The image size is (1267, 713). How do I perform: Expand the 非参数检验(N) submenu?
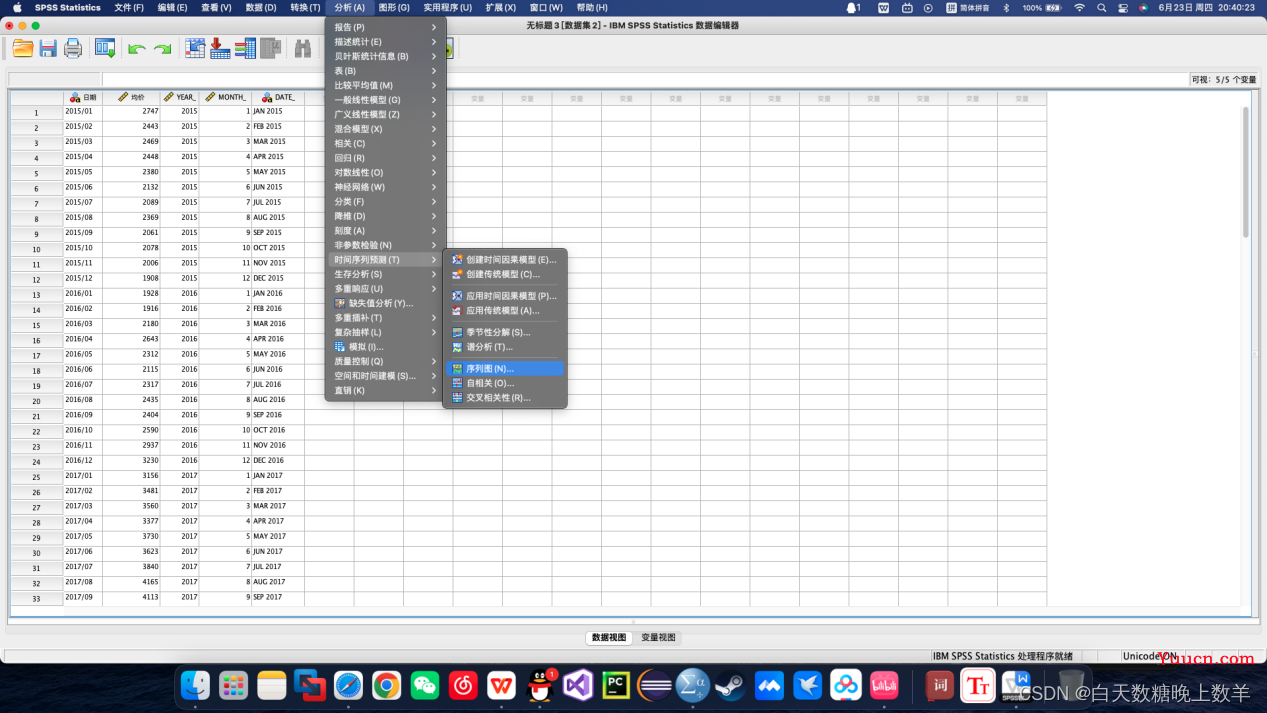(385, 245)
